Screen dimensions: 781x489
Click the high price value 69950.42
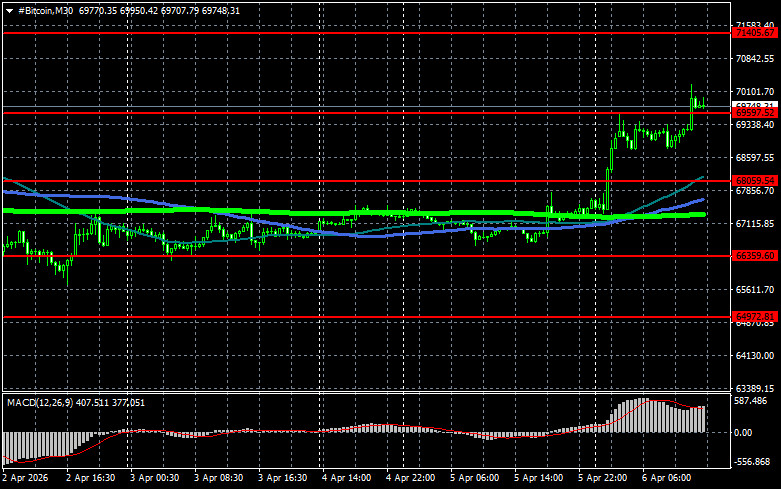pyautogui.click(x=138, y=10)
